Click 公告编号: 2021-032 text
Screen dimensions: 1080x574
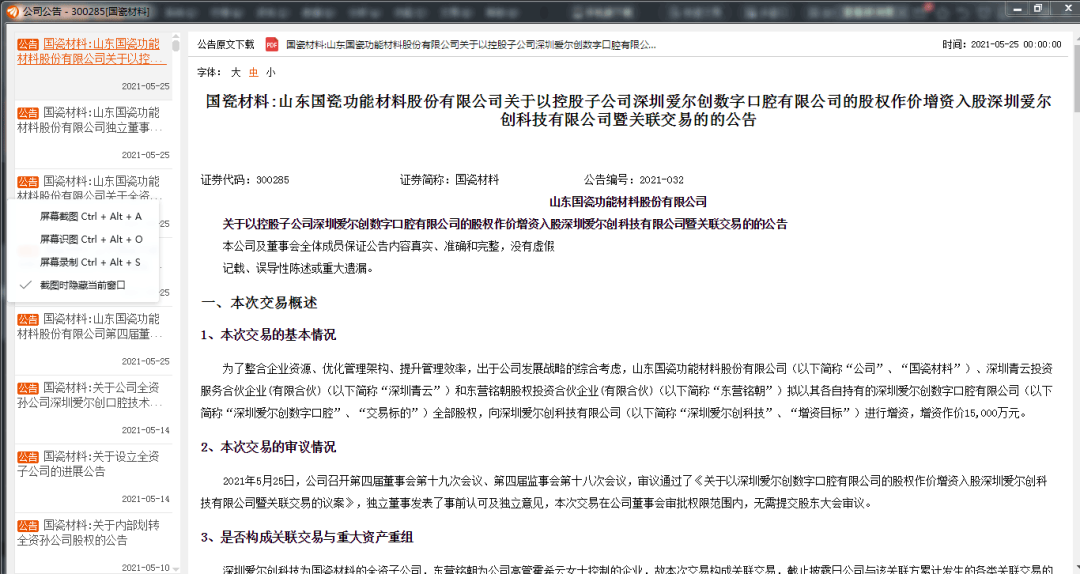pyautogui.click(x=634, y=180)
